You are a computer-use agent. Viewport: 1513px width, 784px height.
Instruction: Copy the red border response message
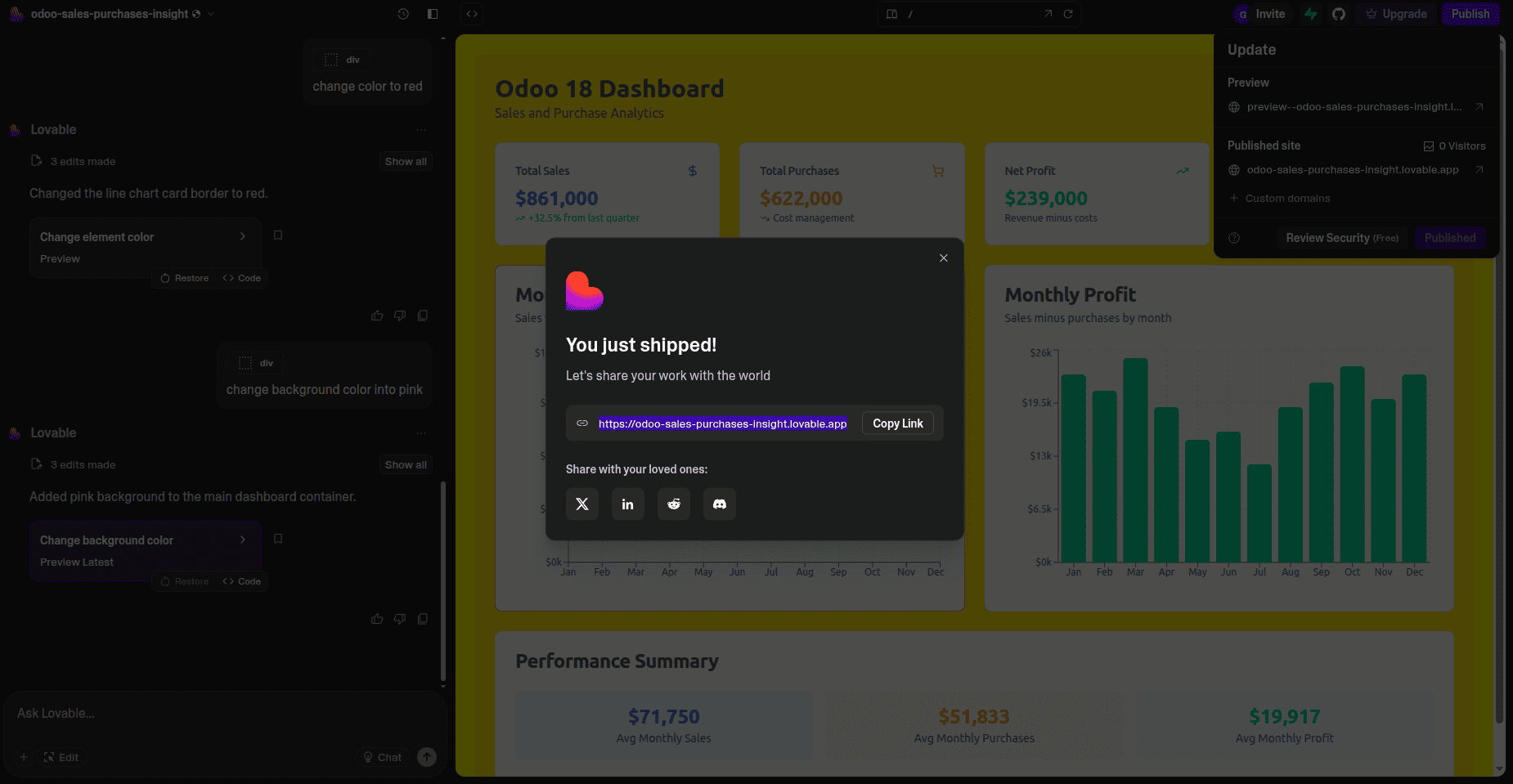423,316
